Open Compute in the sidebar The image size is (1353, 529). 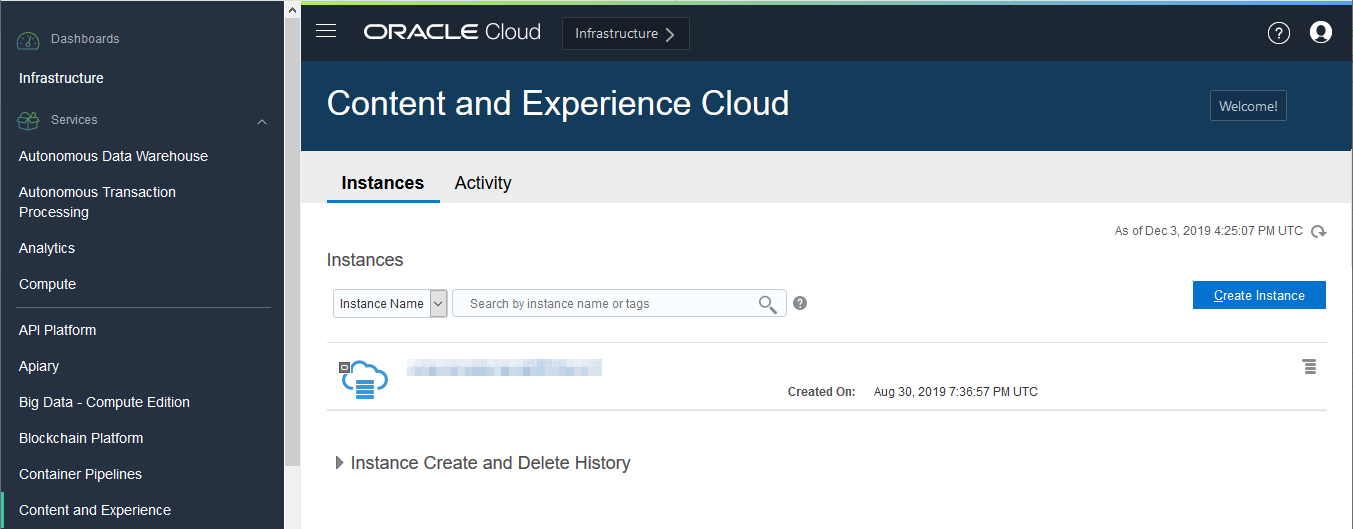(x=47, y=284)
